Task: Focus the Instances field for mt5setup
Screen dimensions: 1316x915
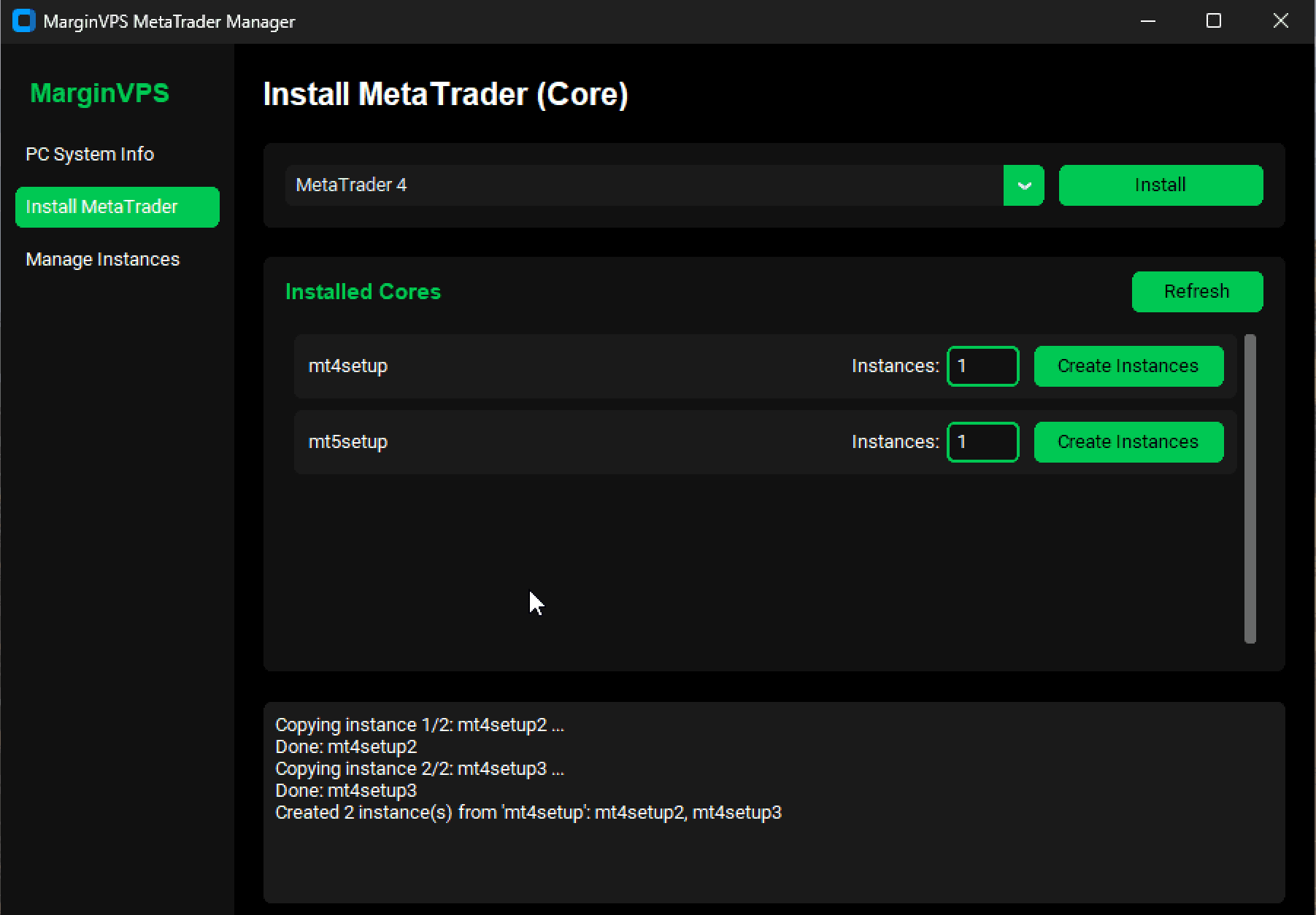Action: 983,442
